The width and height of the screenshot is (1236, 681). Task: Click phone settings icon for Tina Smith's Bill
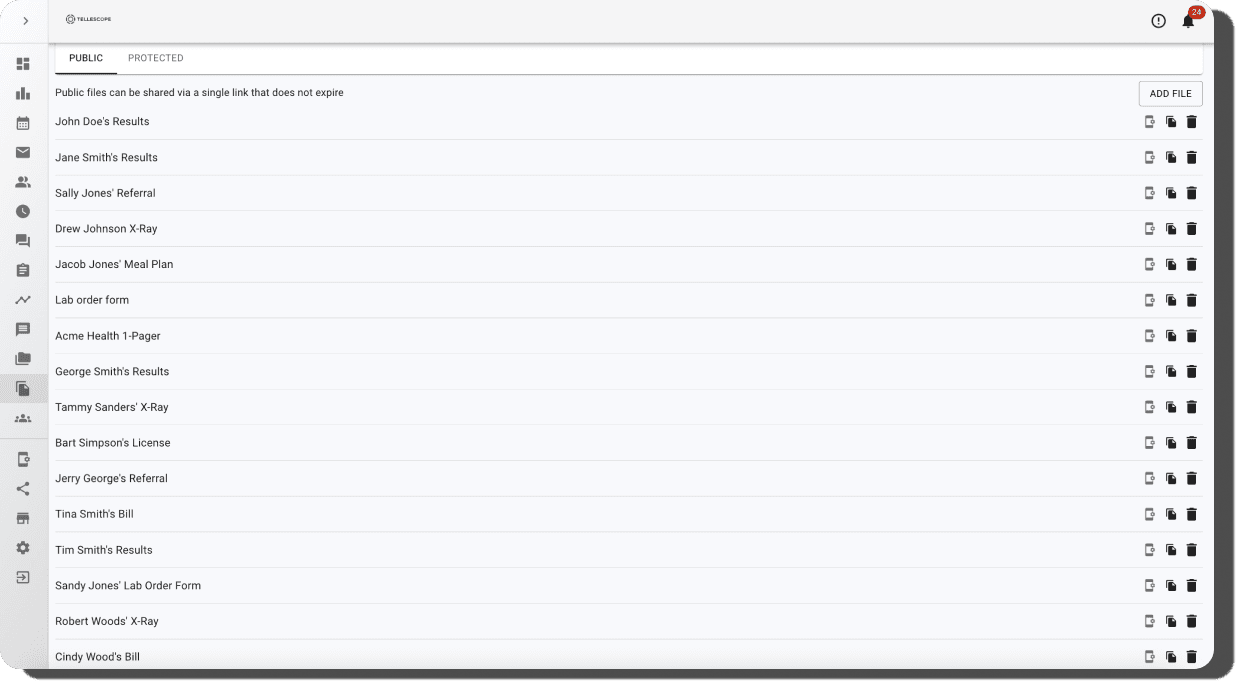pyautogui.click(x=1150, y=514)
